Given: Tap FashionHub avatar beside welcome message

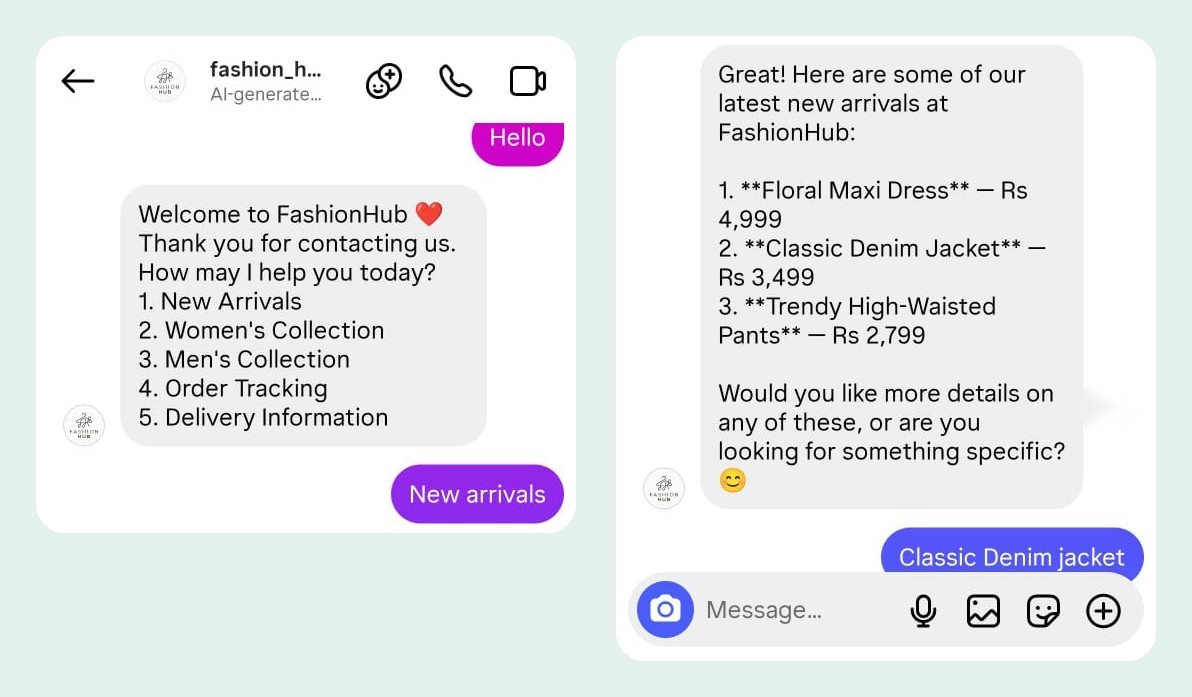Looking at the screenshot, I should click(84, 425).
